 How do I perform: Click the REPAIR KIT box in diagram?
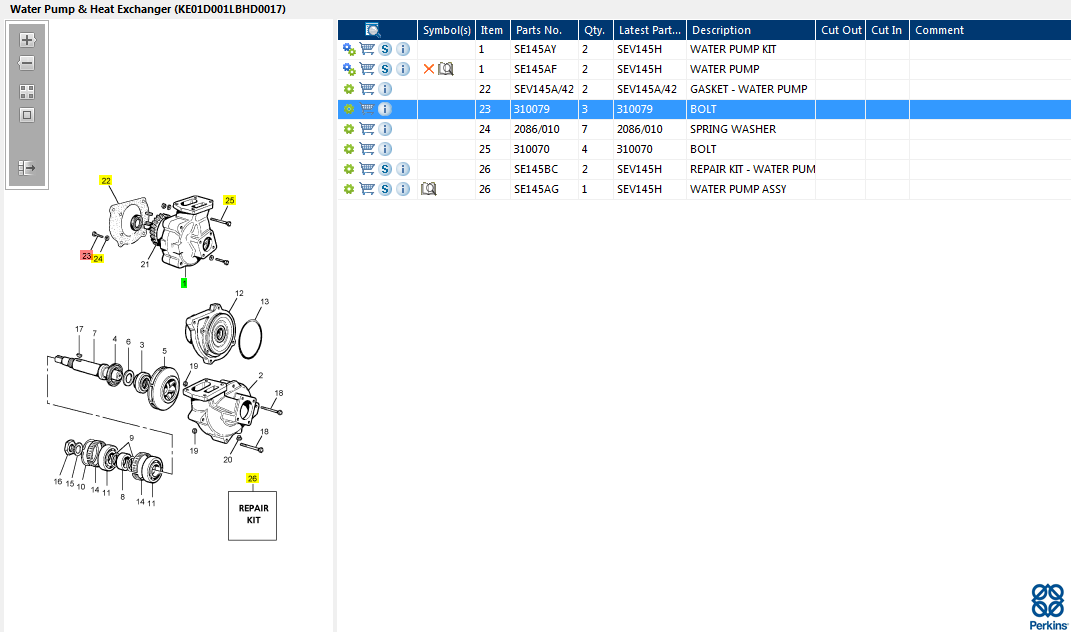click(253, 515)
